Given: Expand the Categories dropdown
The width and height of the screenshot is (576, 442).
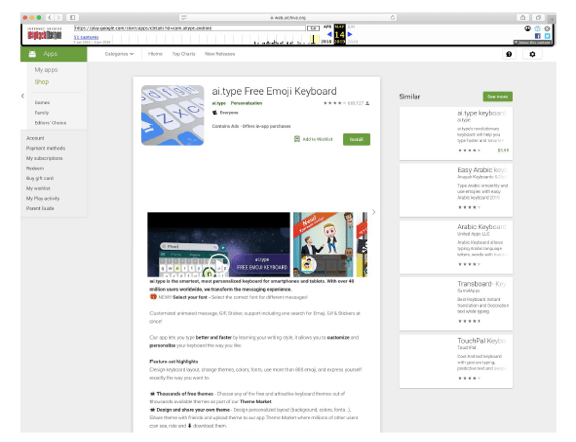Looking at the screenshot, I should coord(119,54).
